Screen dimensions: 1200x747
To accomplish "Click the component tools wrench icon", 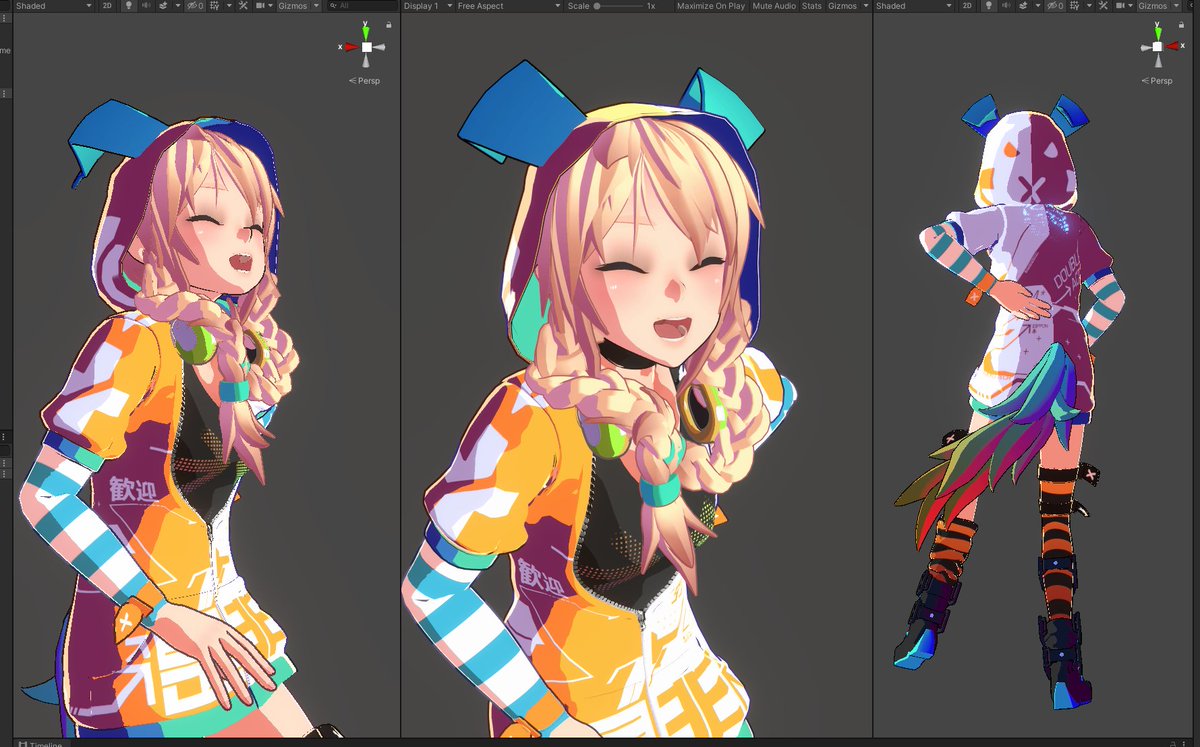I will tap(242, 6).
